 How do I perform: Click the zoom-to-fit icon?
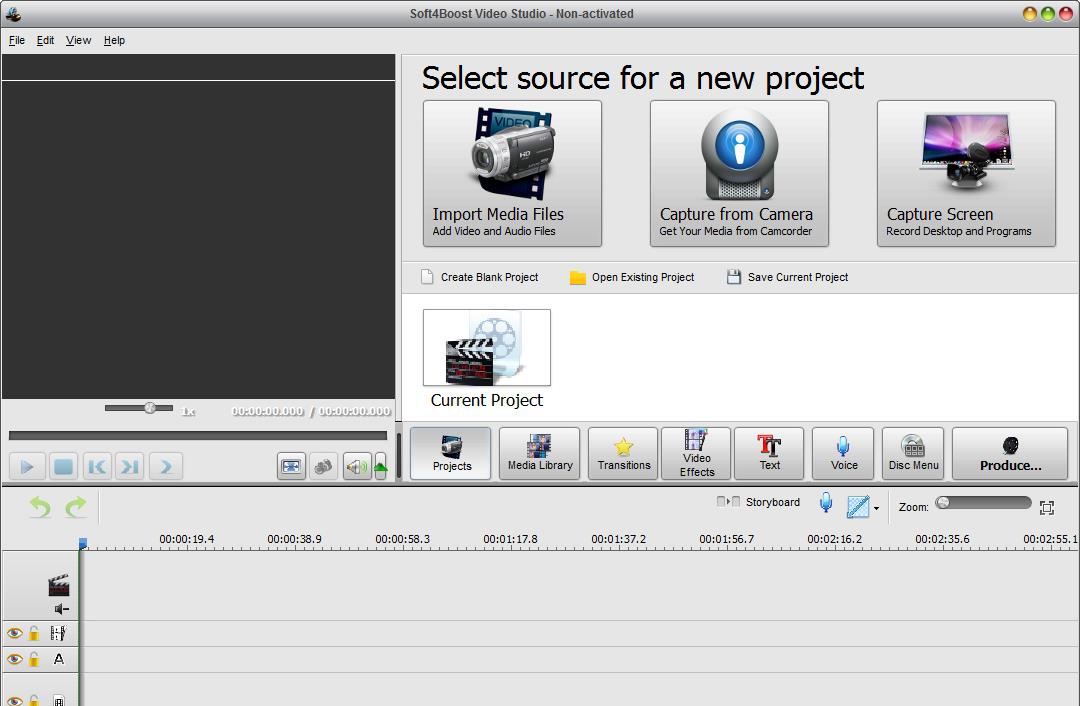point(1047,508)
